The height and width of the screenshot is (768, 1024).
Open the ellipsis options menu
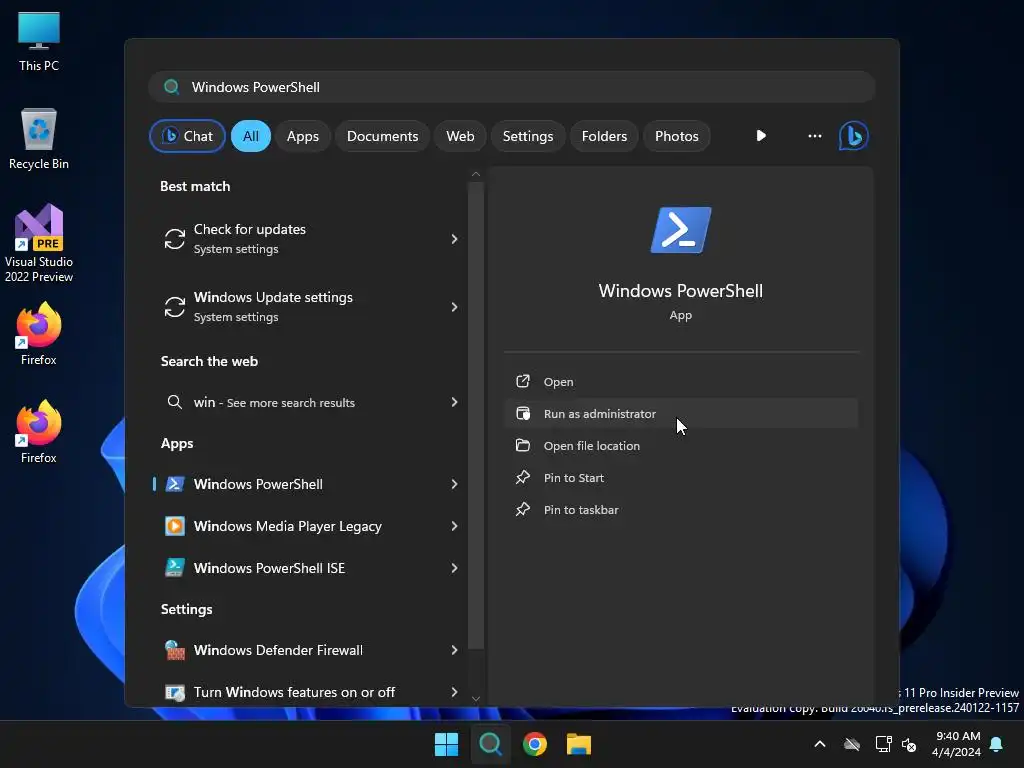click(814, 136)
